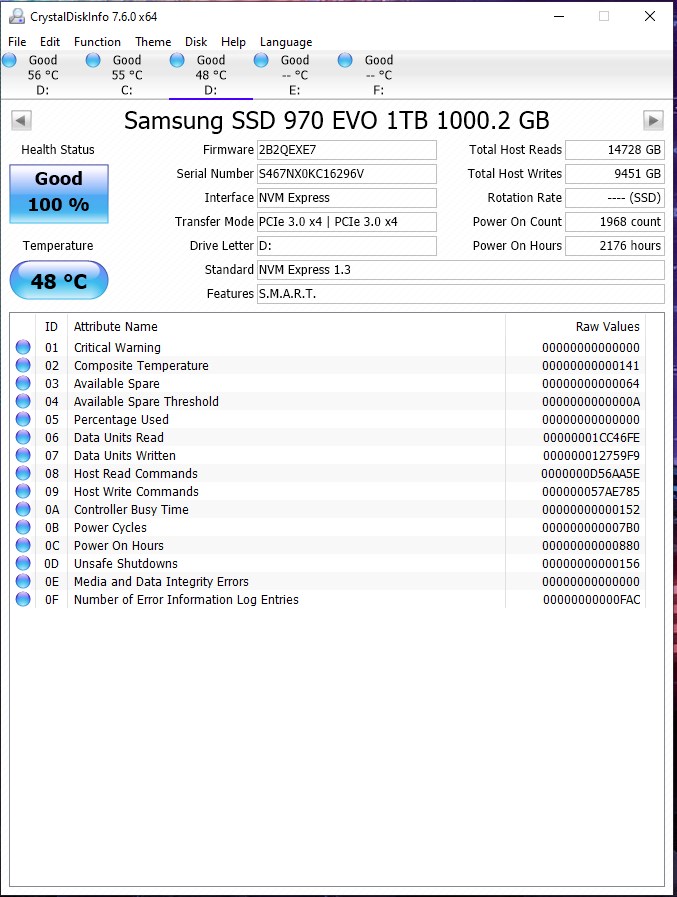Click the Interface field NVM Express

(347, 198)
